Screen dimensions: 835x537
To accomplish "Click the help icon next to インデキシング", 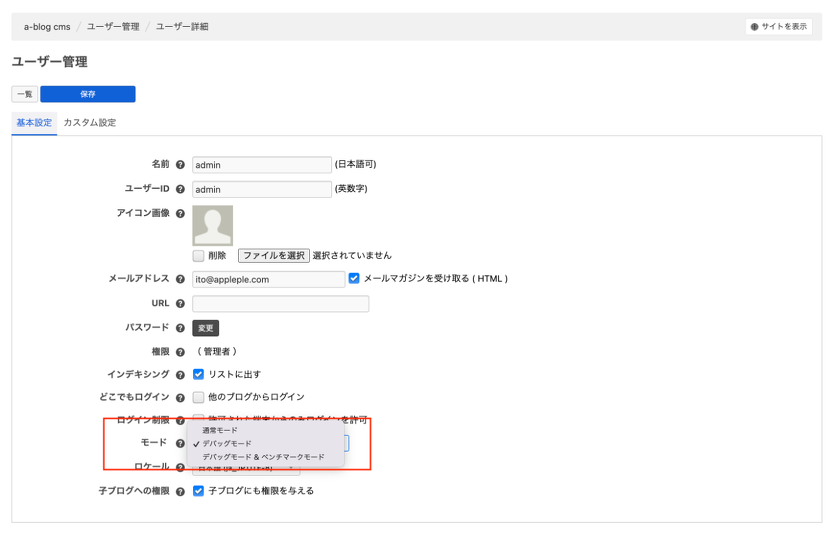I will coord(180,375).
